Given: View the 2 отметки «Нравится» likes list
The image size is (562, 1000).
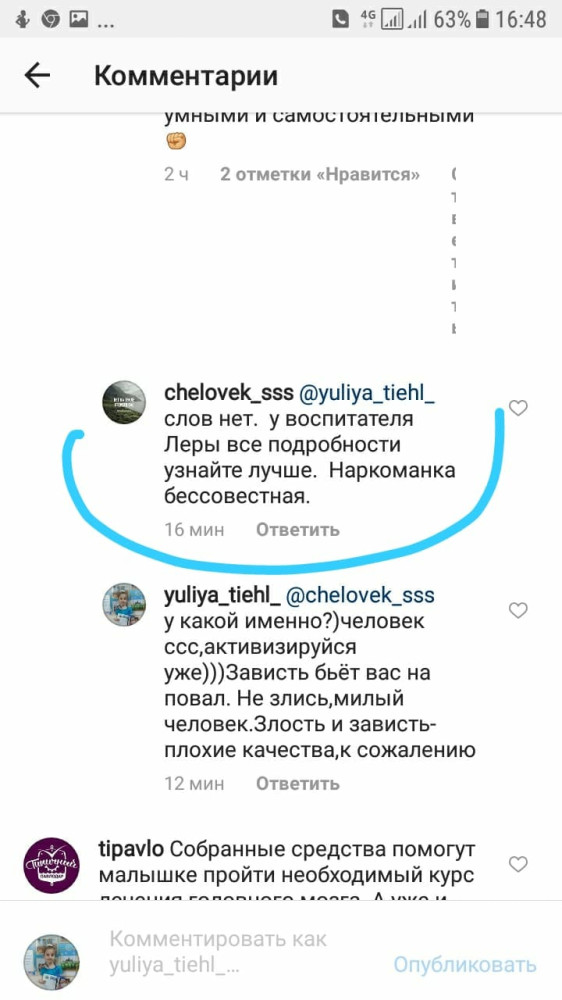Looking at the screenshot, I should point(320,174).
